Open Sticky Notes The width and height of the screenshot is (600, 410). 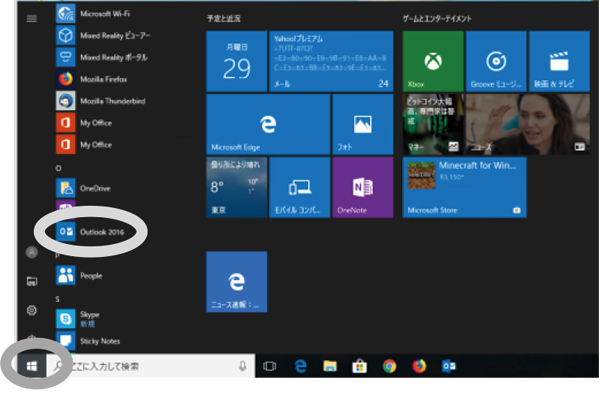click(x=88, y=341)
